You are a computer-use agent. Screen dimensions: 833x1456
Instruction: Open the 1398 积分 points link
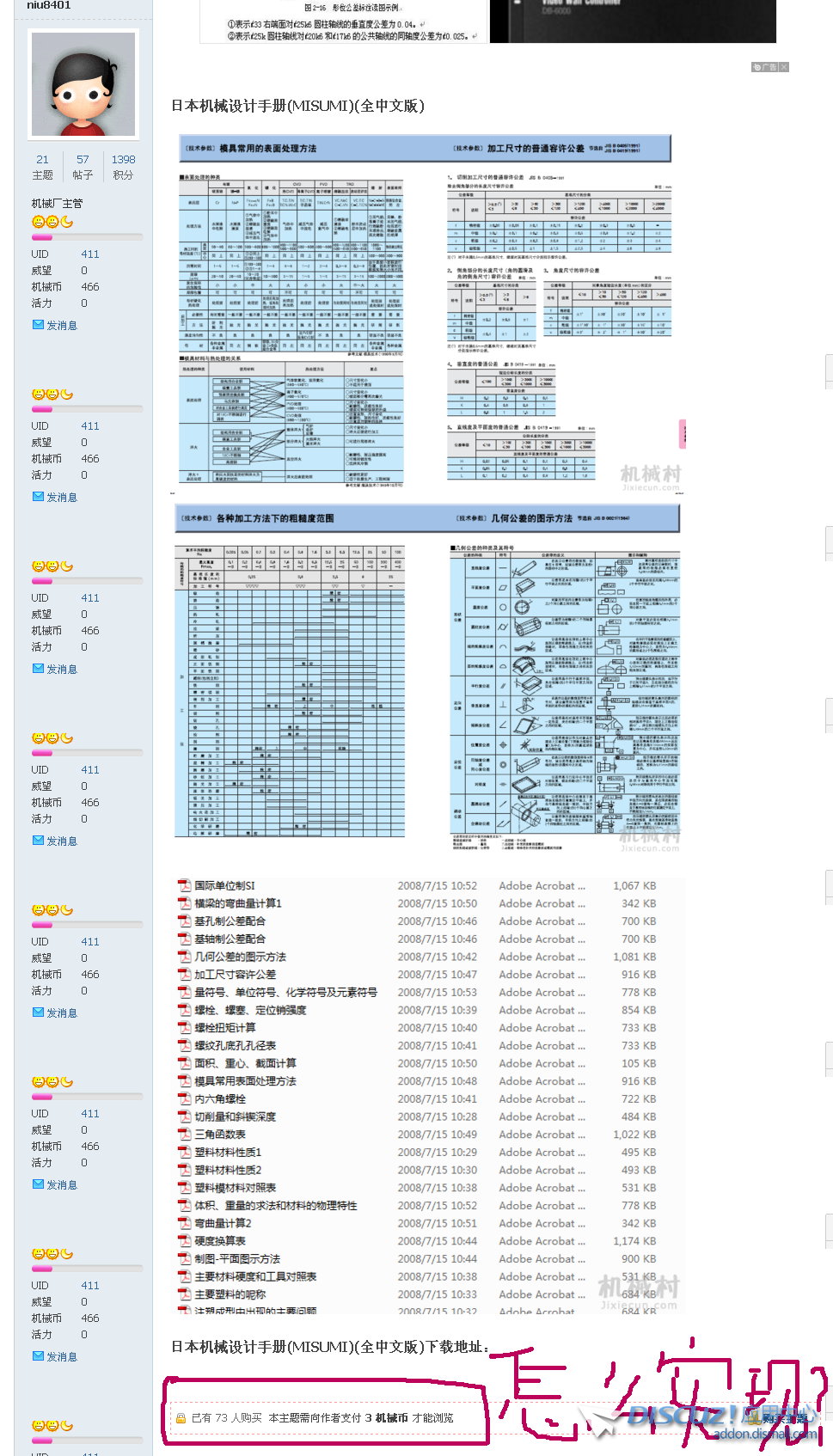click(x=123, y=160)
